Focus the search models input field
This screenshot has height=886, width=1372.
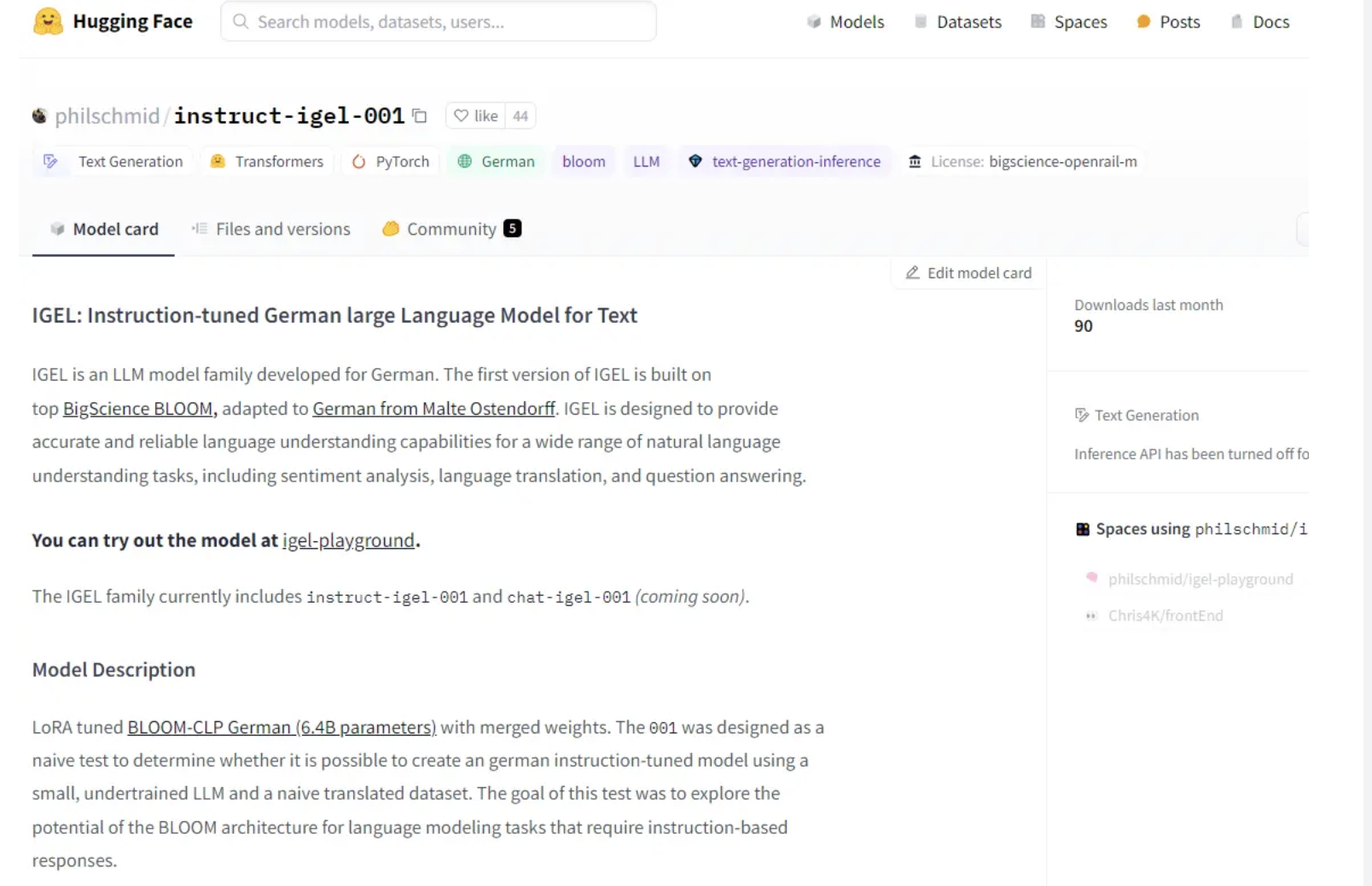coord(439,21)
